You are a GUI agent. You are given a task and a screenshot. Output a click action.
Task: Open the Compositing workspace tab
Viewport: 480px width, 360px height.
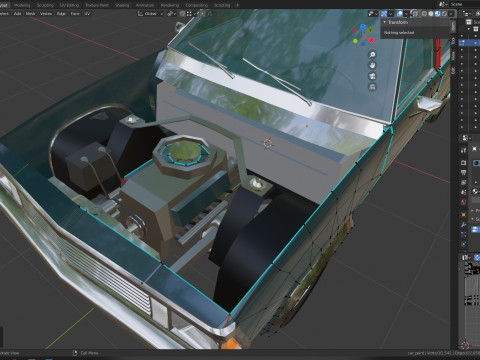[197, 5]
